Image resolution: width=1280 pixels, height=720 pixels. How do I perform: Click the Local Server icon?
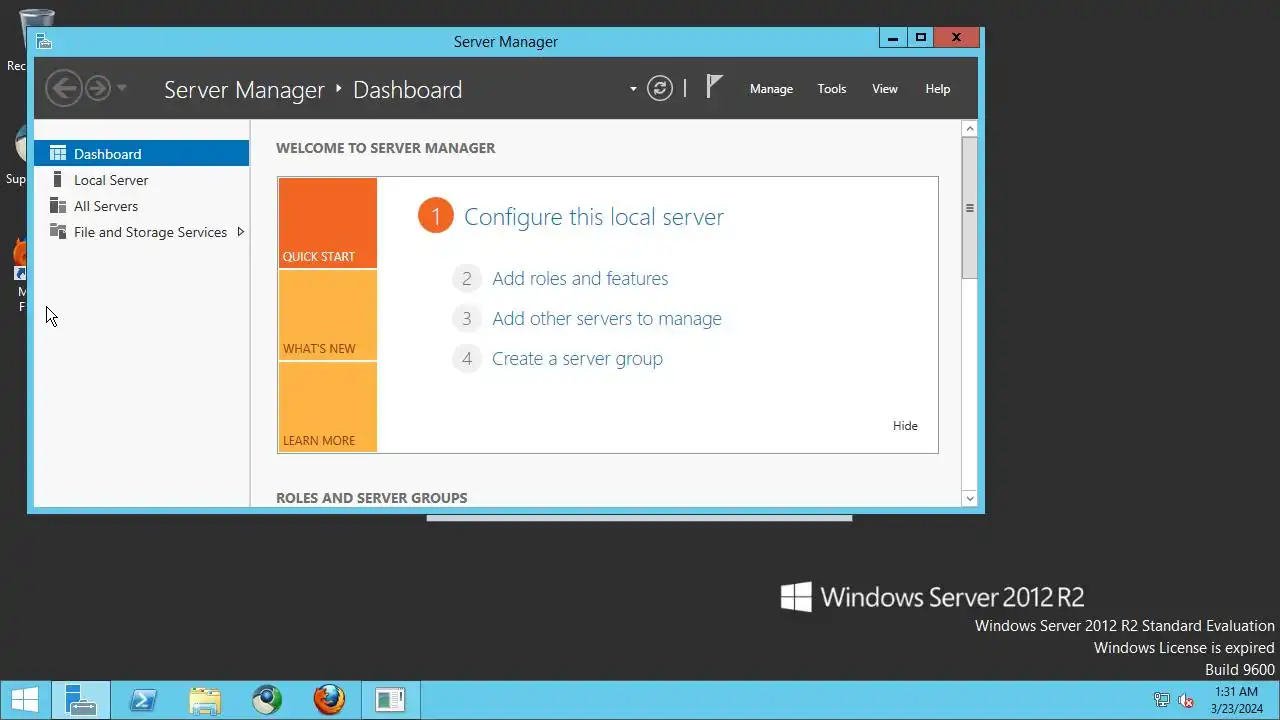[58, 180]
